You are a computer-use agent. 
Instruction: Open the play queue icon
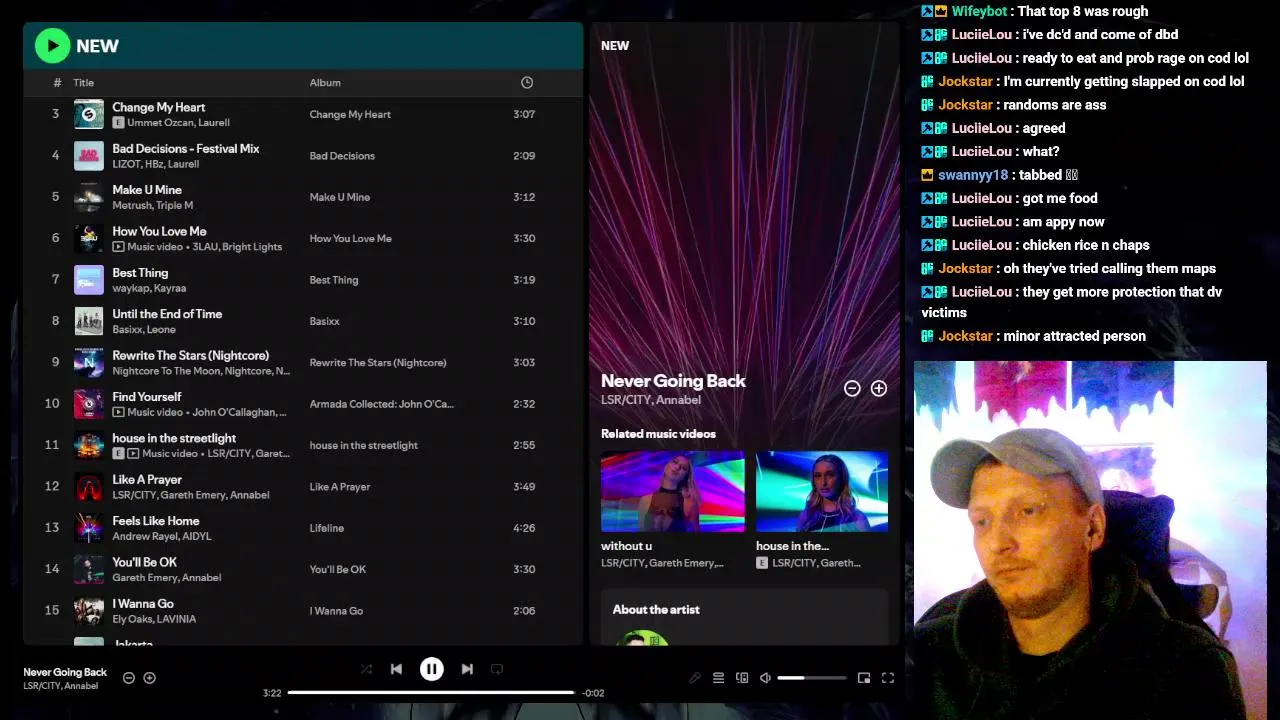point(718,678)
